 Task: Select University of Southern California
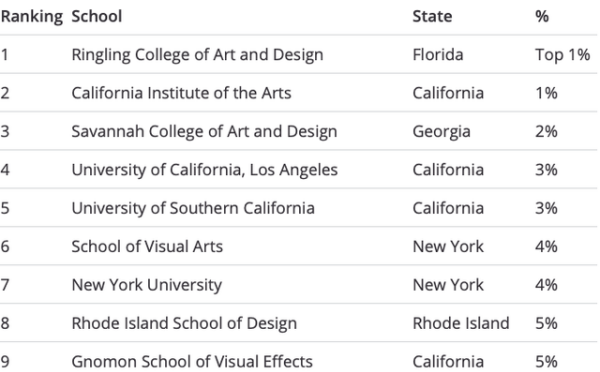[193, 208]
